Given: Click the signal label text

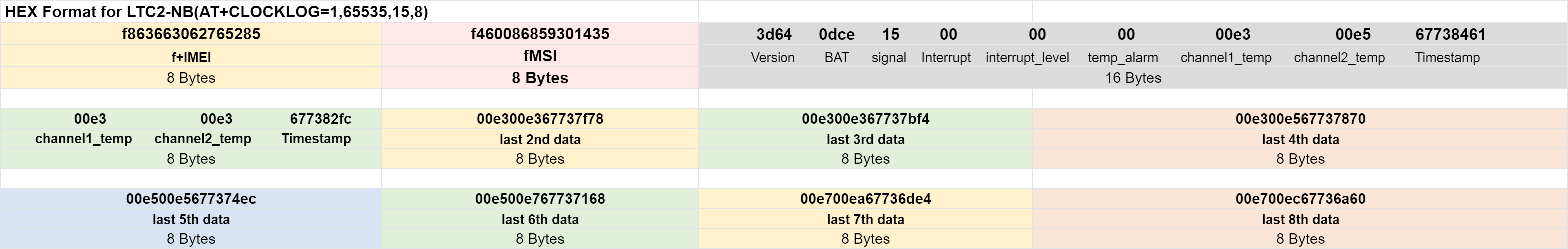Looking at the screenshot, I should point(889,58).
